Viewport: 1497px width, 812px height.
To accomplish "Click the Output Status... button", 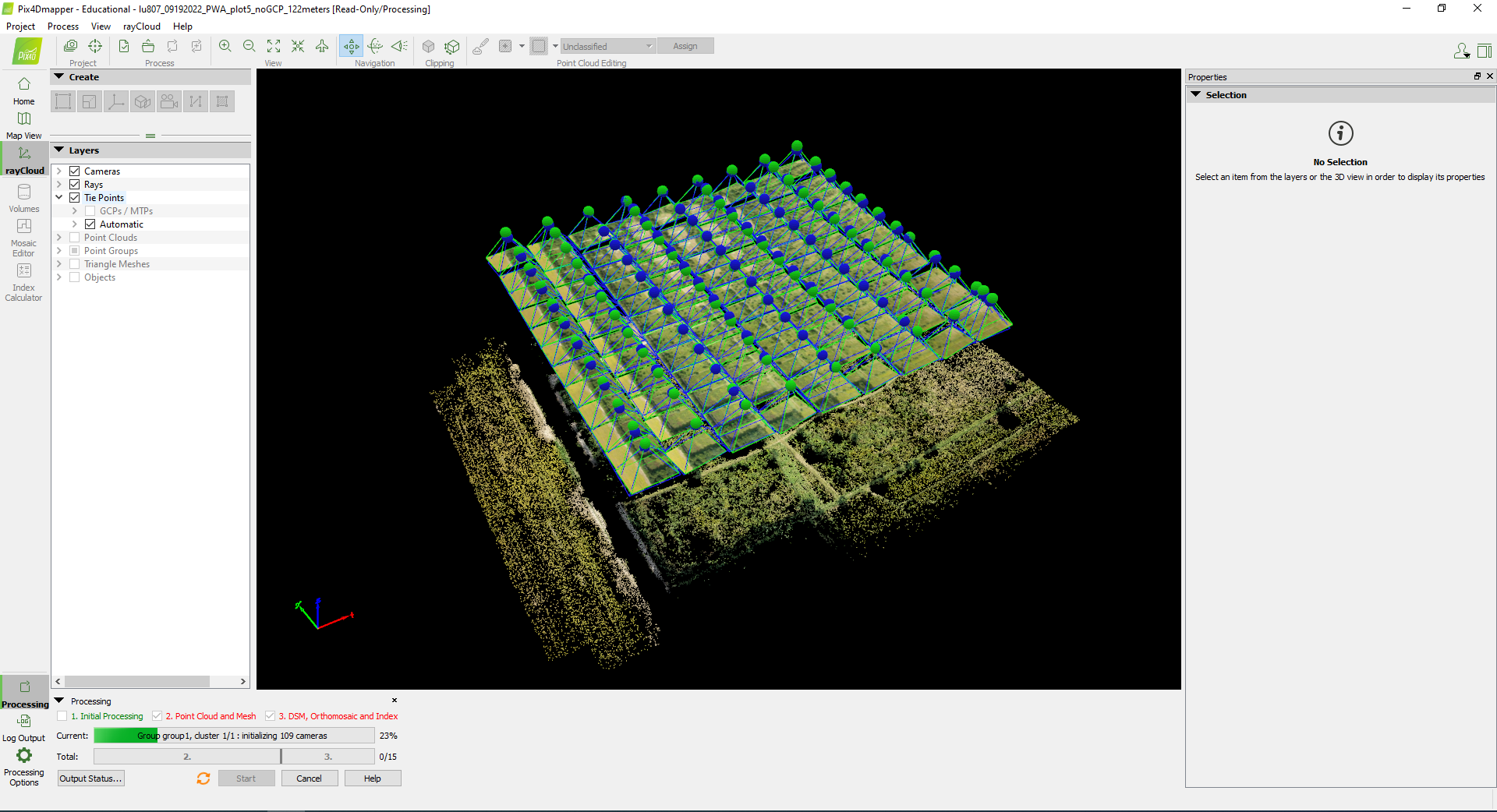I will point(91,778).
